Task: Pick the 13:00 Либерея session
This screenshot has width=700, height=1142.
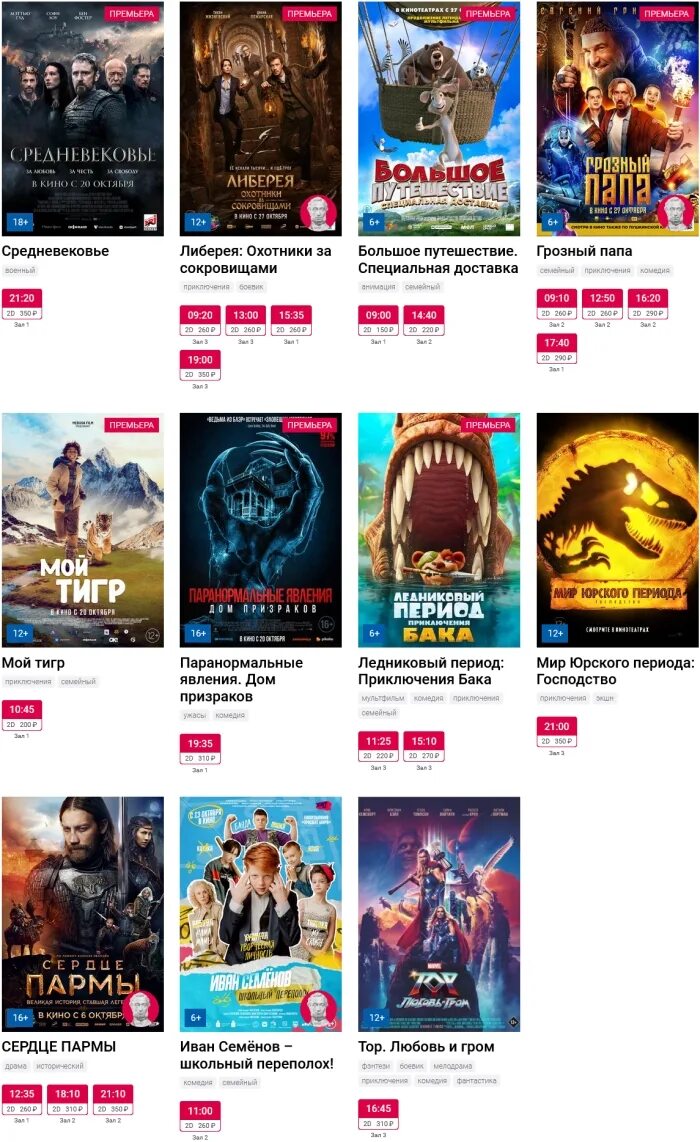Action: tap(245, 321)
